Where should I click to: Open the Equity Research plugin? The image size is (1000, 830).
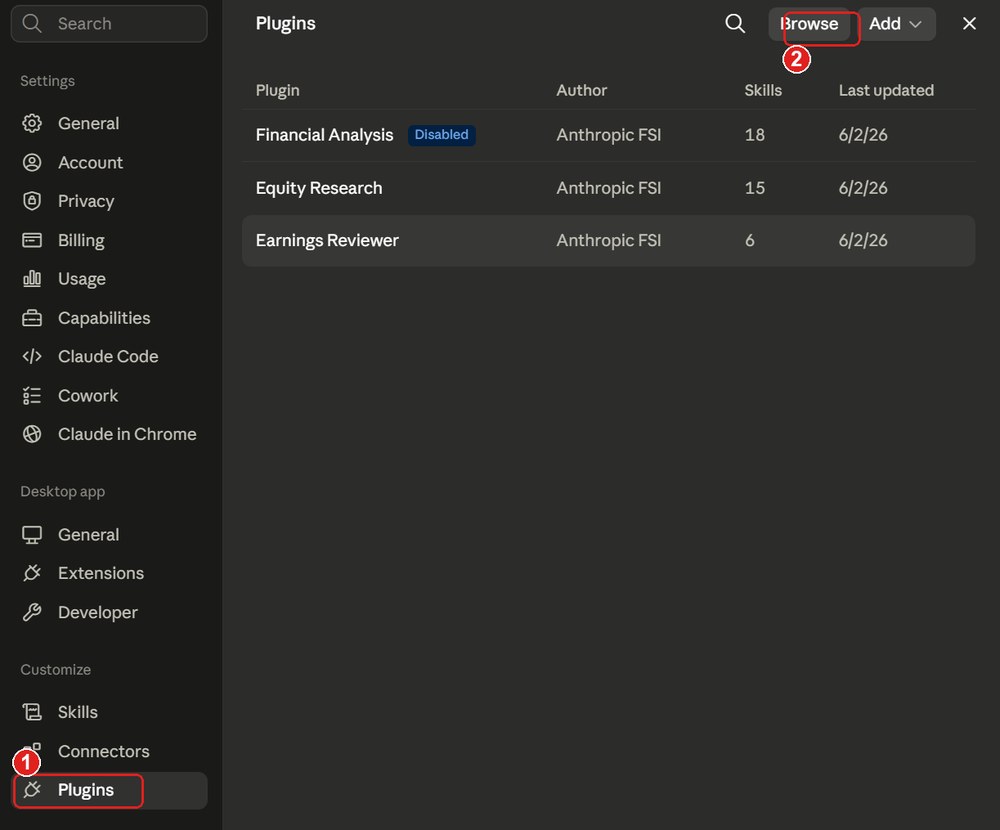tap(608, 188)
